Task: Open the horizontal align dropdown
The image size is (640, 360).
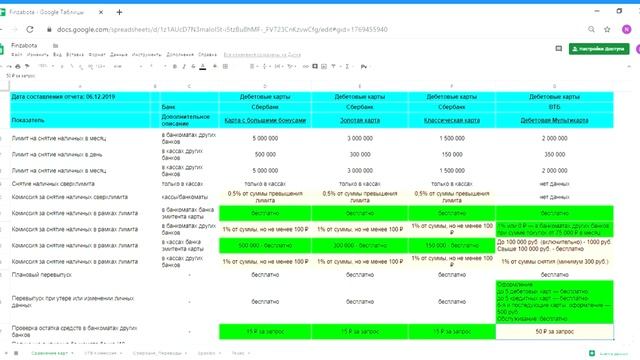Action: click(x=253, y=66)
